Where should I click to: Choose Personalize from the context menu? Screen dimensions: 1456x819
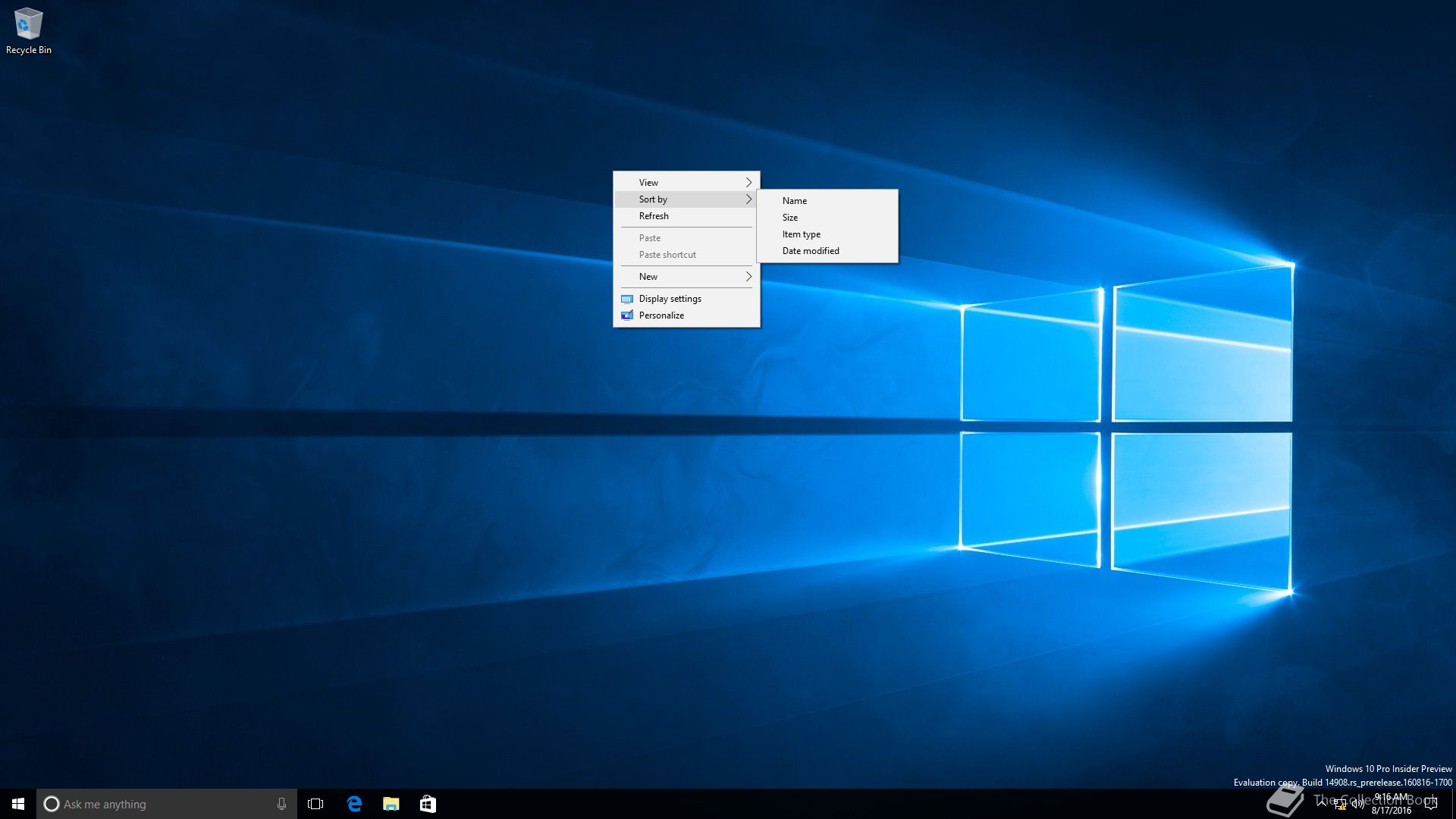[686, 315]
